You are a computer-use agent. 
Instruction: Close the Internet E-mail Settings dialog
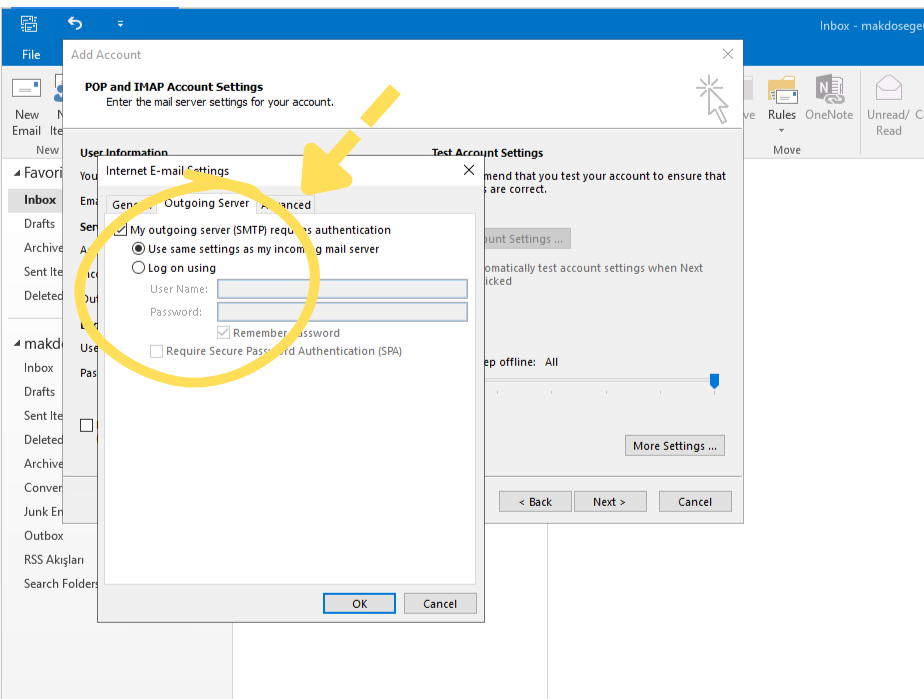(468, 170)
